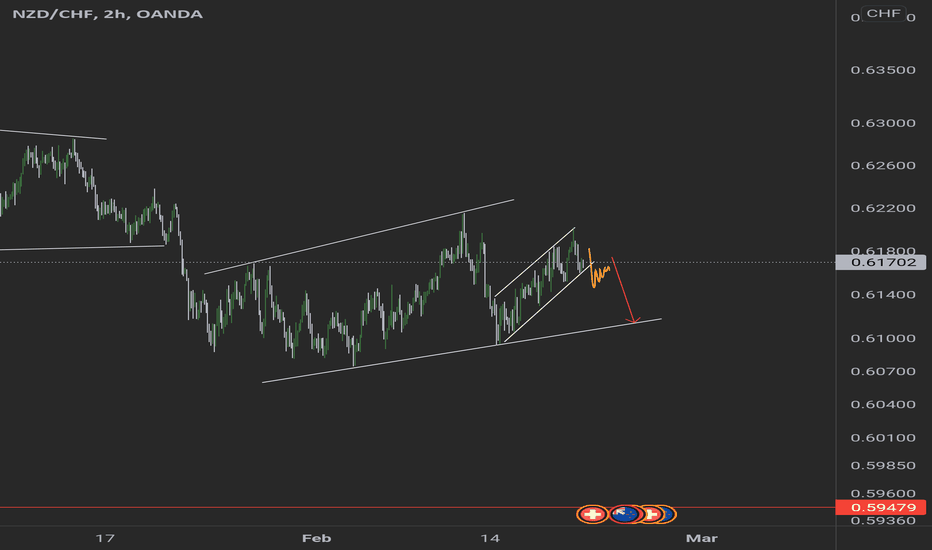Click the 17 date label on time axis
Screen dimensions: 932x550
105,538
